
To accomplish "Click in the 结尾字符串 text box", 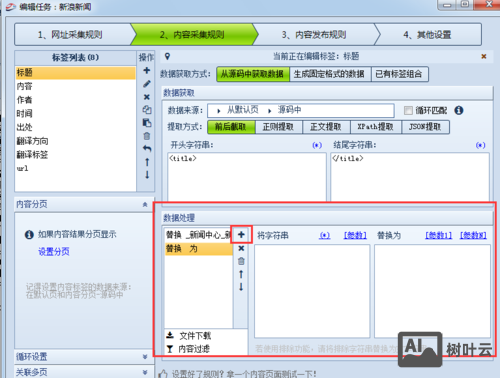I will point(410,177).
